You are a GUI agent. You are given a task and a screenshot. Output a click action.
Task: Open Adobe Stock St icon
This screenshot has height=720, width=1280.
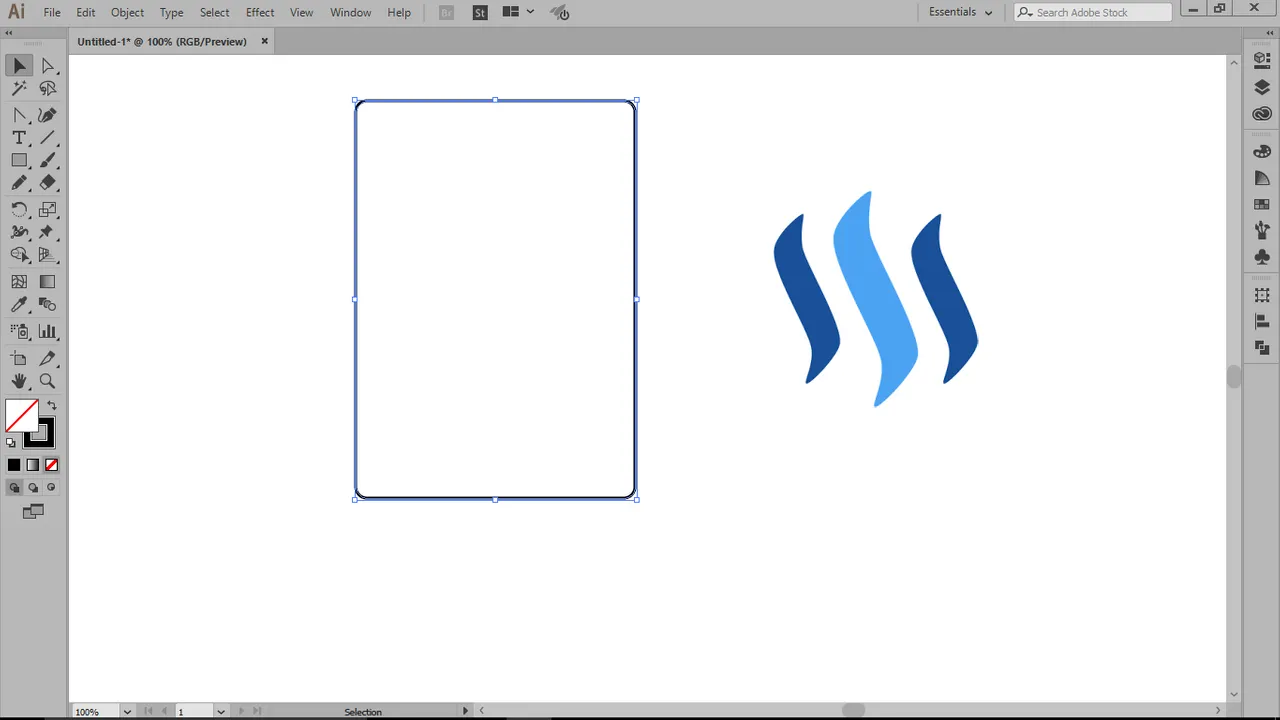tap(480, 12)
